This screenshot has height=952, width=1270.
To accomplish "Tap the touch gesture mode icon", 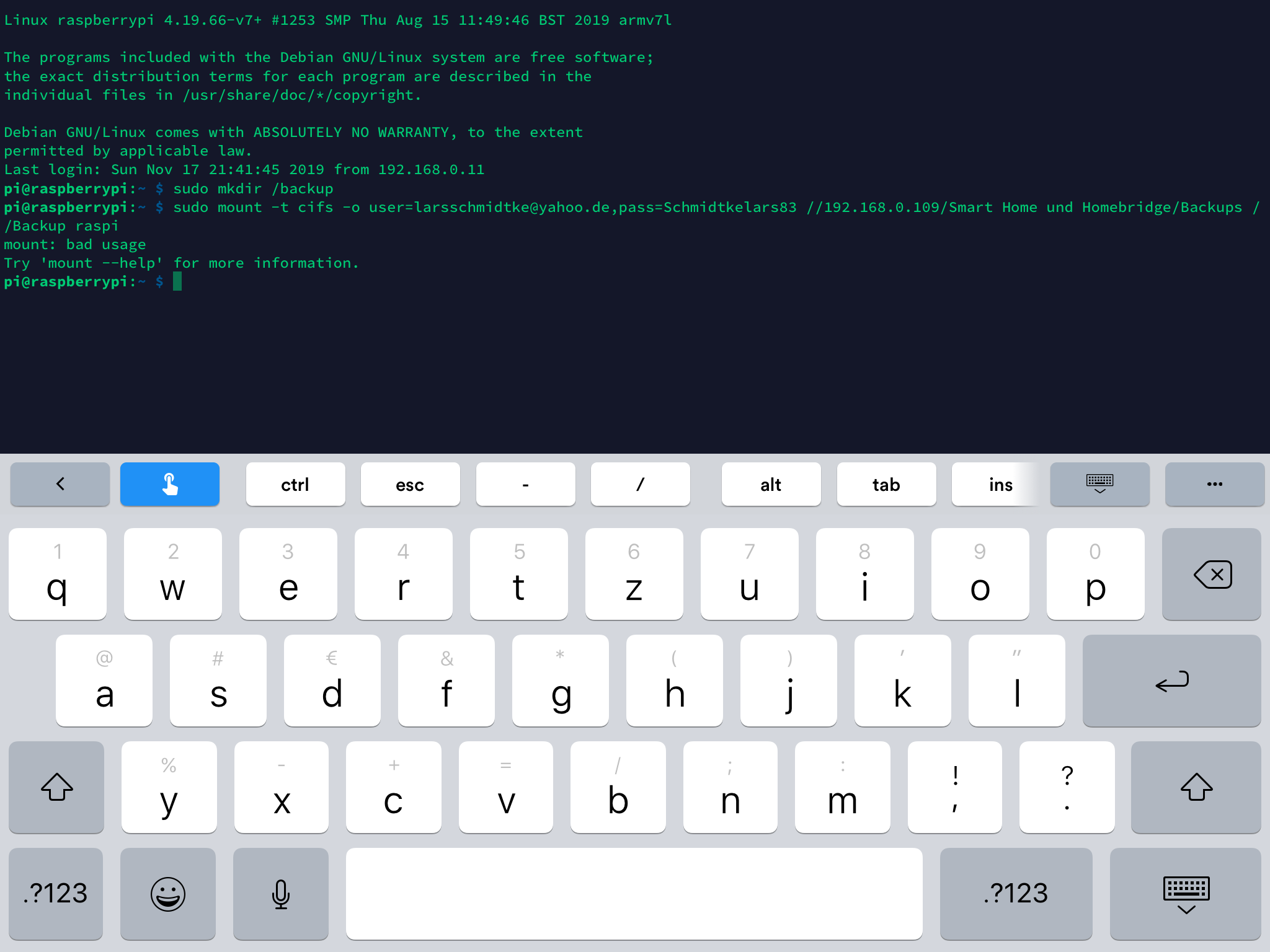I will [169, 484].
